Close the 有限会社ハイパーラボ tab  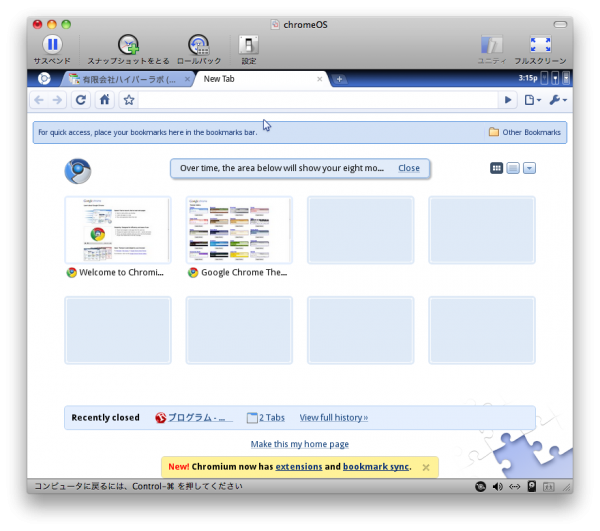point(187,79)
